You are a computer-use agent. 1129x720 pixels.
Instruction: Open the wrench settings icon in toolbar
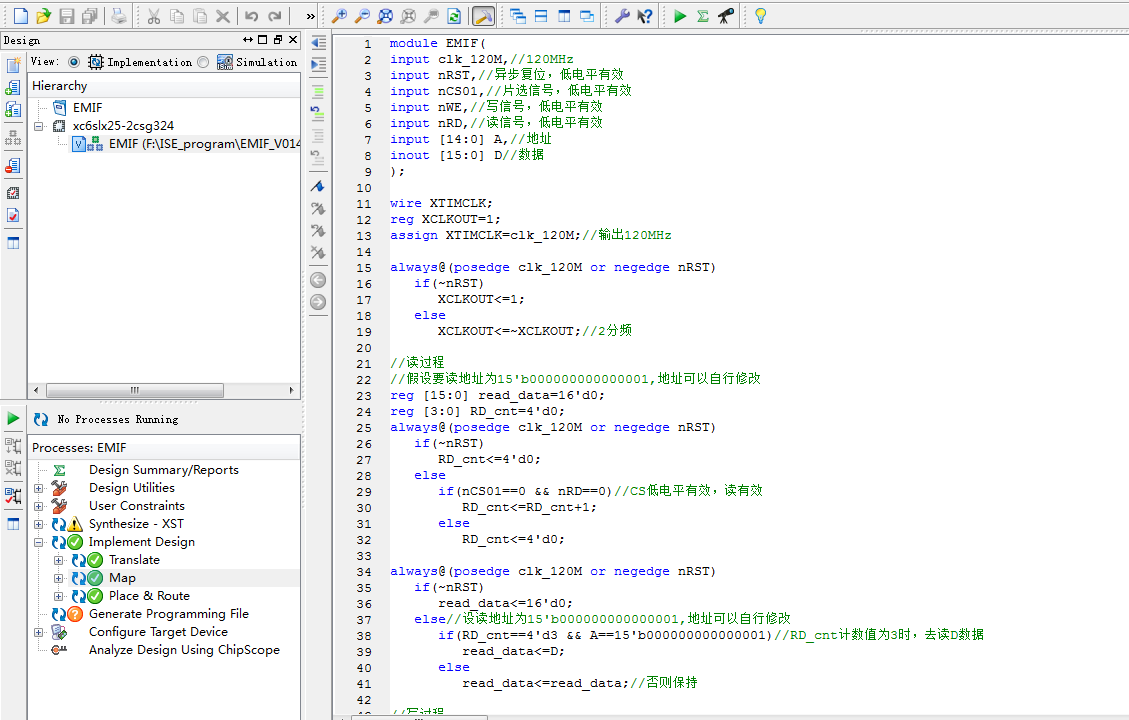[x=621, y=16]
